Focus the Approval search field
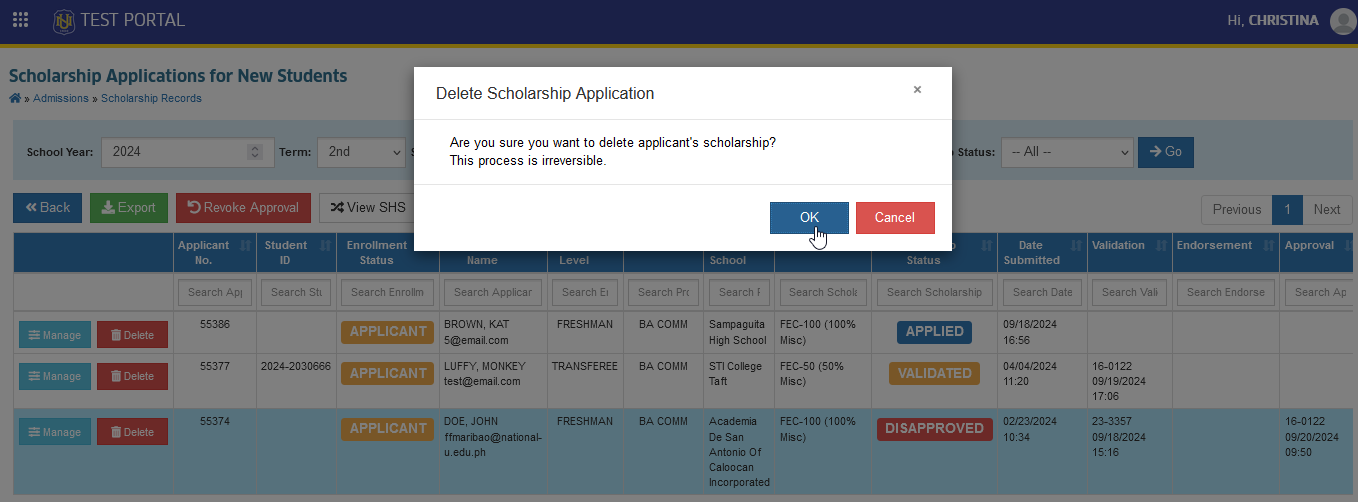 pos(1319,292)
